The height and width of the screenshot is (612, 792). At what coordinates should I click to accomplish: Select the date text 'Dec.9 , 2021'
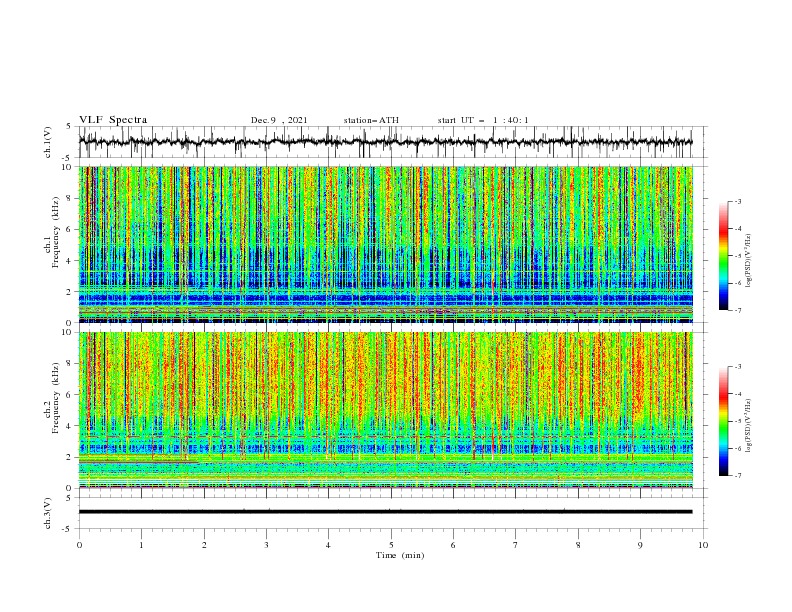tap(279, 120)
